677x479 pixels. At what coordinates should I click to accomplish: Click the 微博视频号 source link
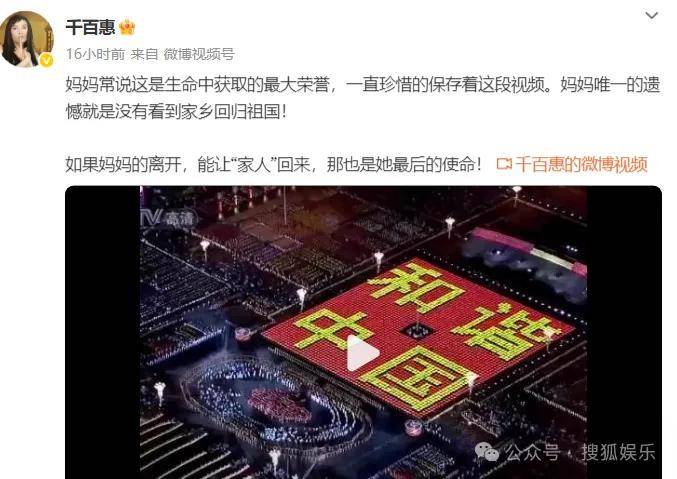tap(199, 54)
